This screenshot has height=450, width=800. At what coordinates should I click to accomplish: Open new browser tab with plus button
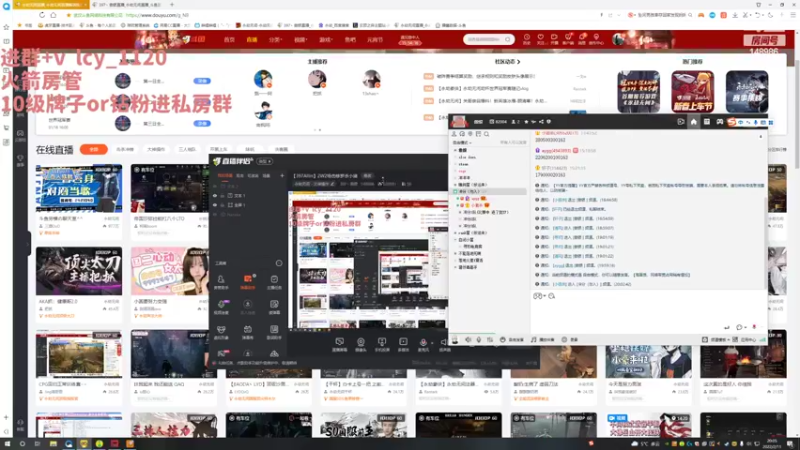pos(172,5)
